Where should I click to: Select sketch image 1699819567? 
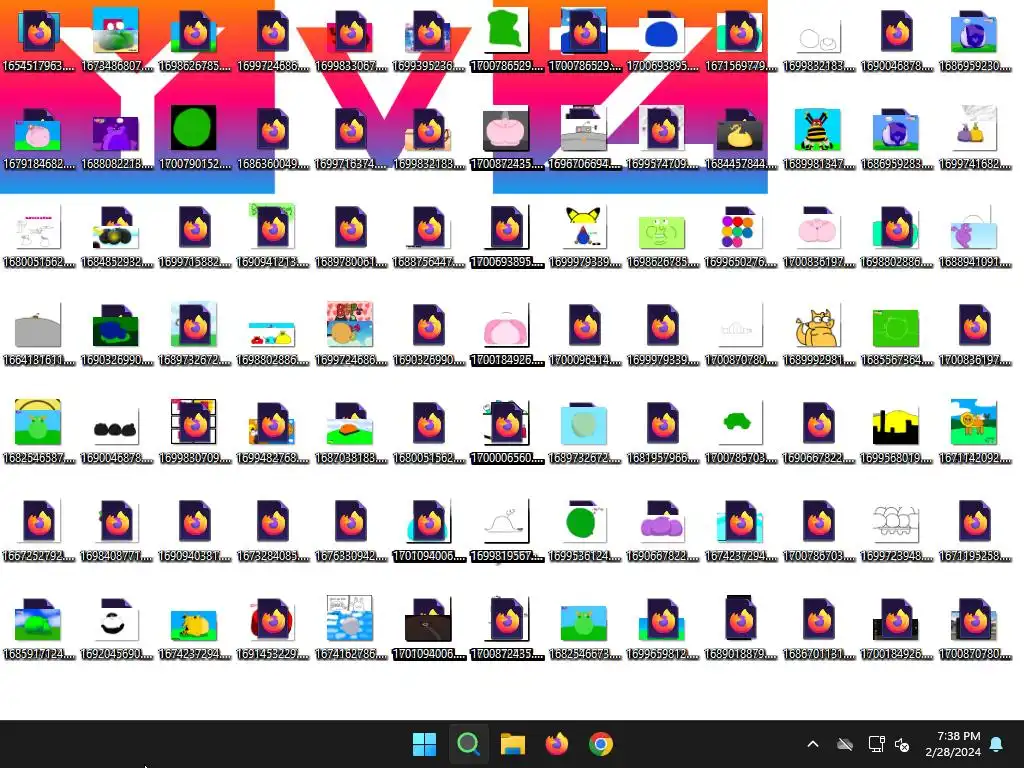click(507, 530)
